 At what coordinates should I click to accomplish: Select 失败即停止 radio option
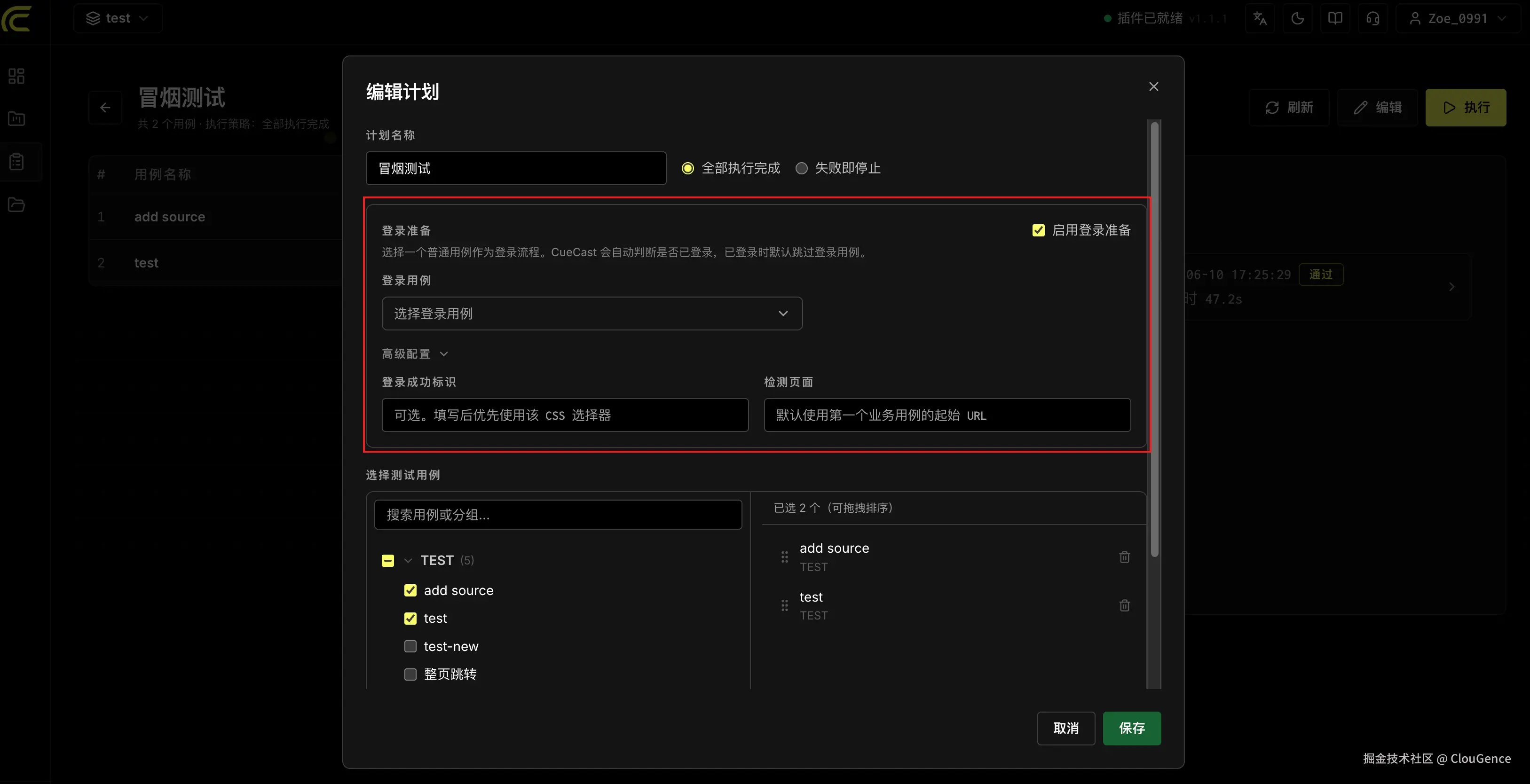[801, 168]
